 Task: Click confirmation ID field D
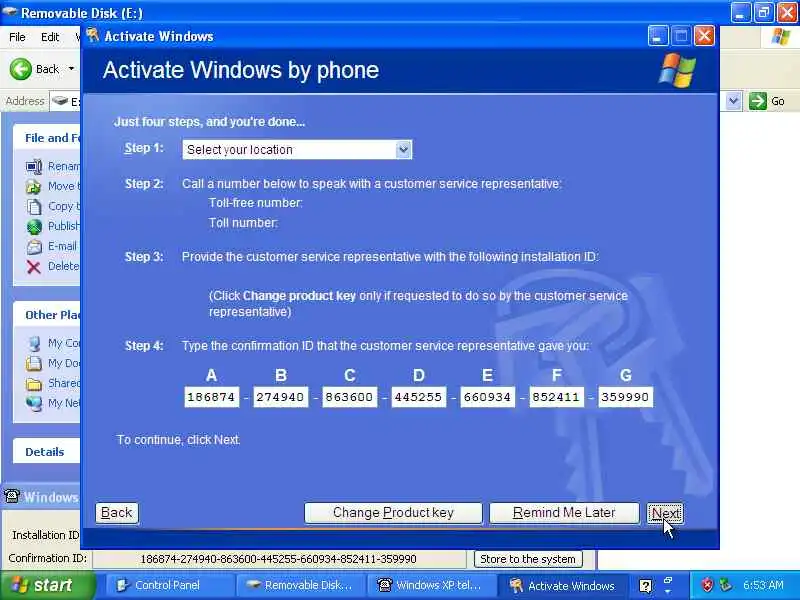418,397
